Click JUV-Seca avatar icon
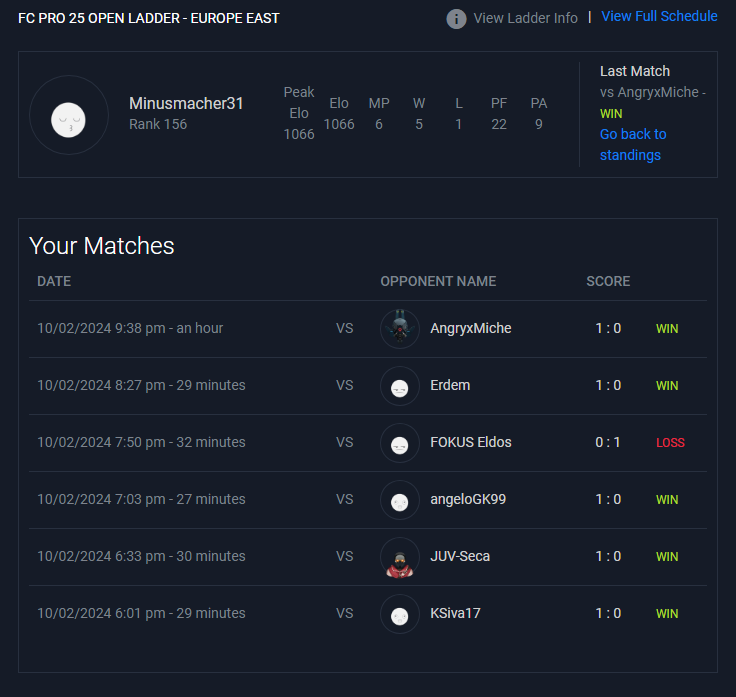This screenshot has width=736, height=697. (399, 557)
